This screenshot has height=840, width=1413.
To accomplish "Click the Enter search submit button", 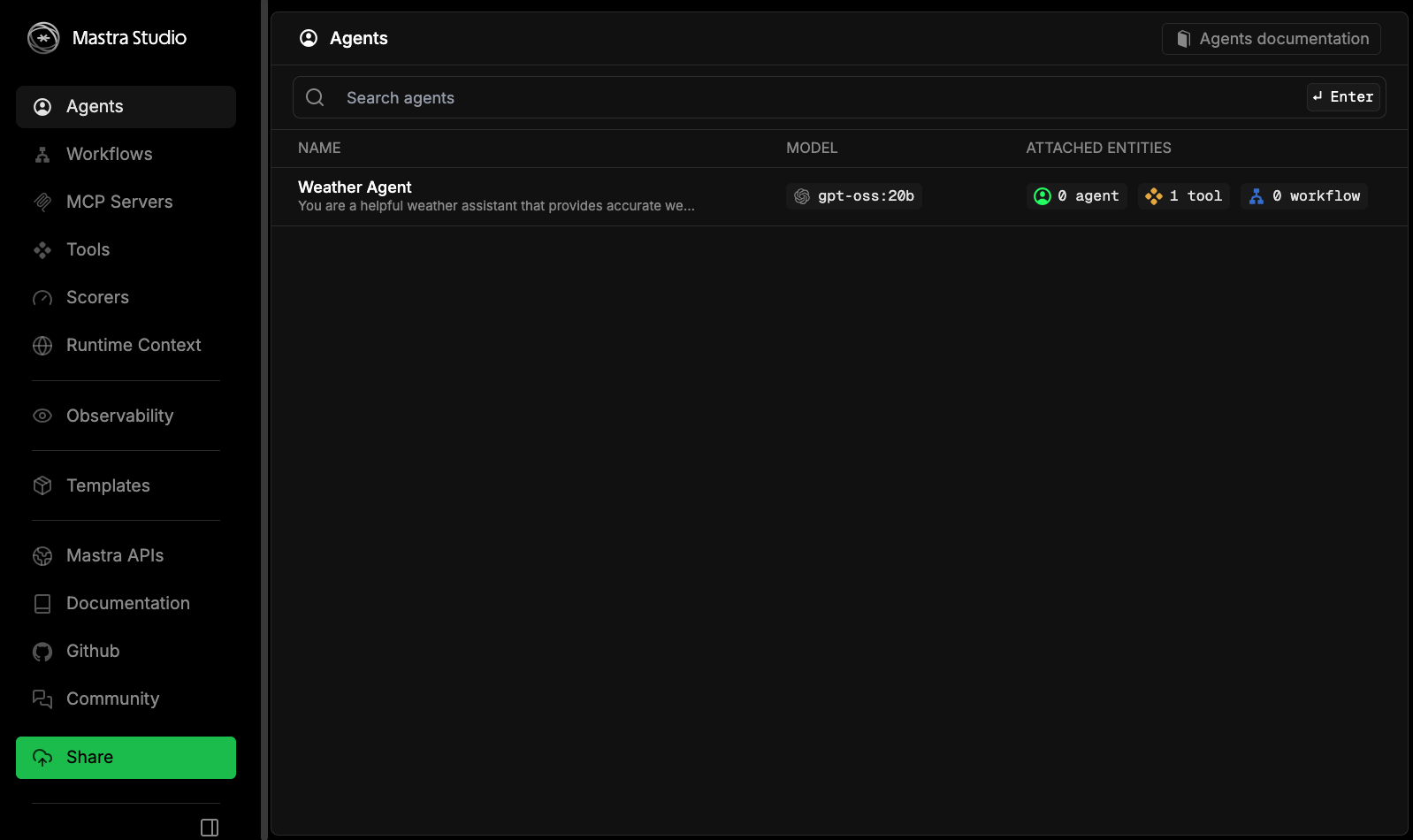I will tap(1343, 97).
